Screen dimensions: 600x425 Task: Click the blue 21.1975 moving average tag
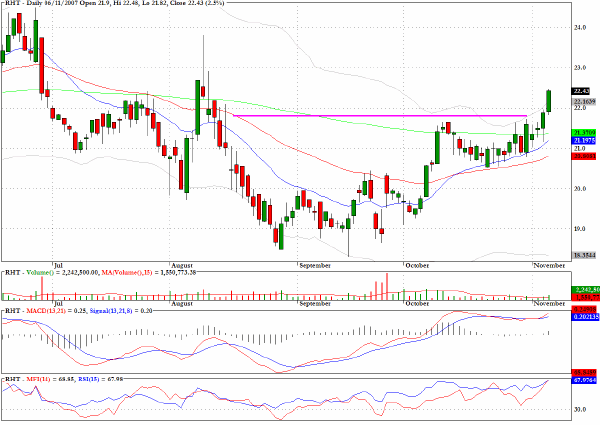tap(584, 140)
